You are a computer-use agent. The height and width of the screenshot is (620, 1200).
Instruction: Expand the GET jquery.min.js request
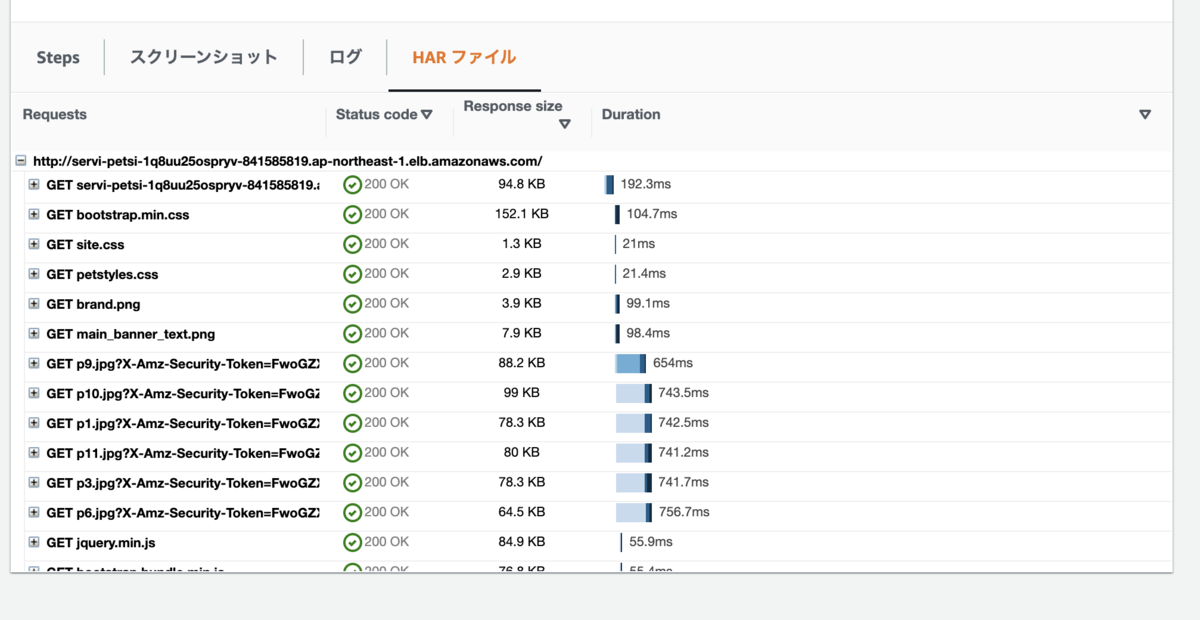[x=34, y=543]
